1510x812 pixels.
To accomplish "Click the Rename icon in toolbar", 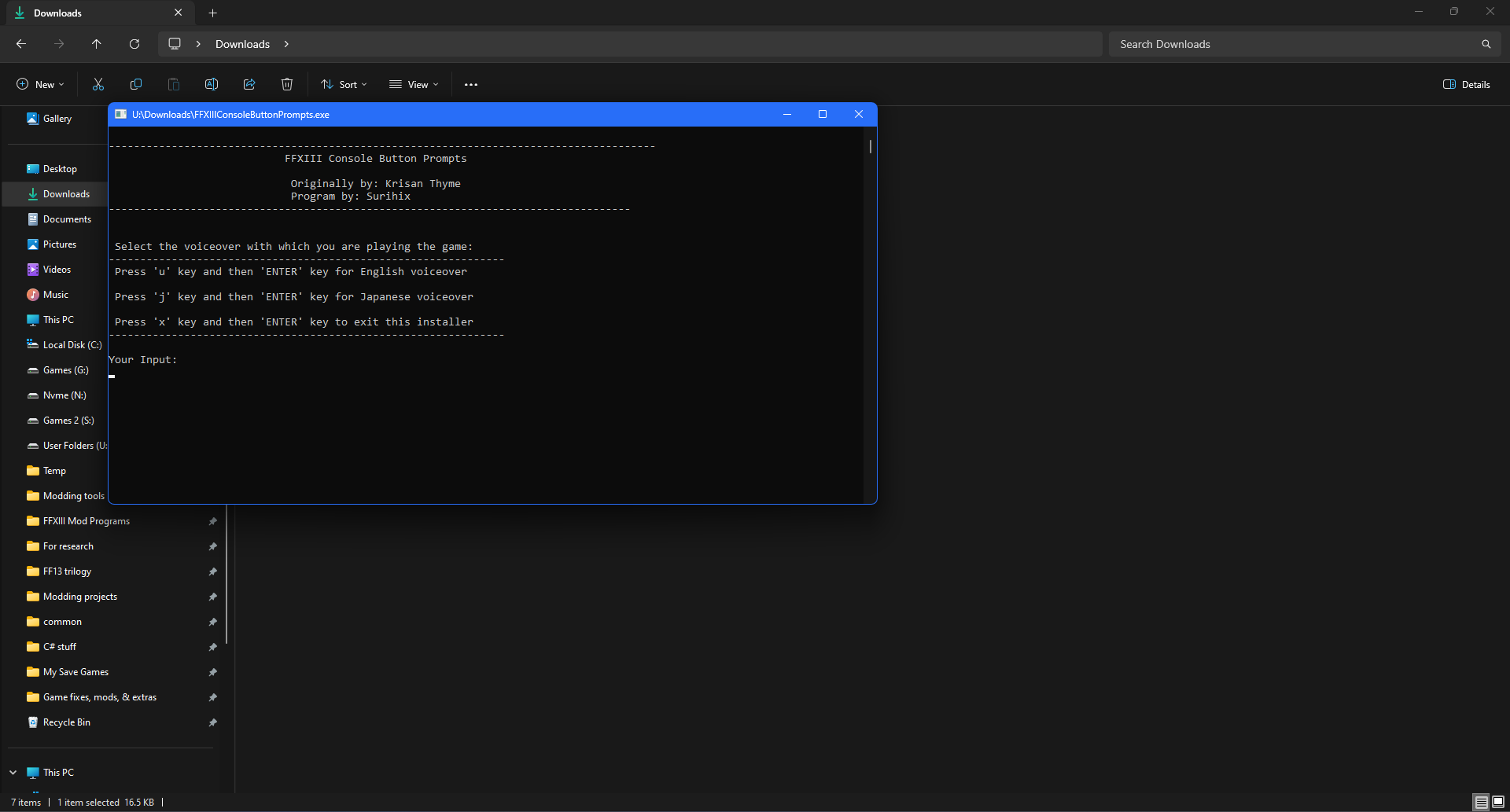I will click(212, 84).
